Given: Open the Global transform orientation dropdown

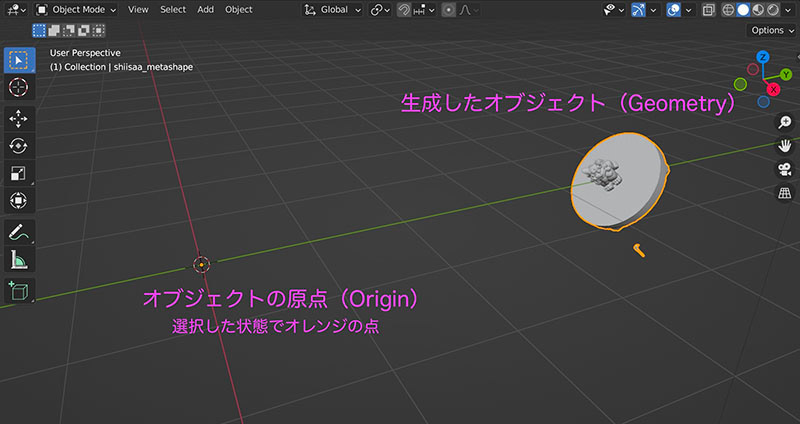Looking at the screenshot, I should coord(333,10).
